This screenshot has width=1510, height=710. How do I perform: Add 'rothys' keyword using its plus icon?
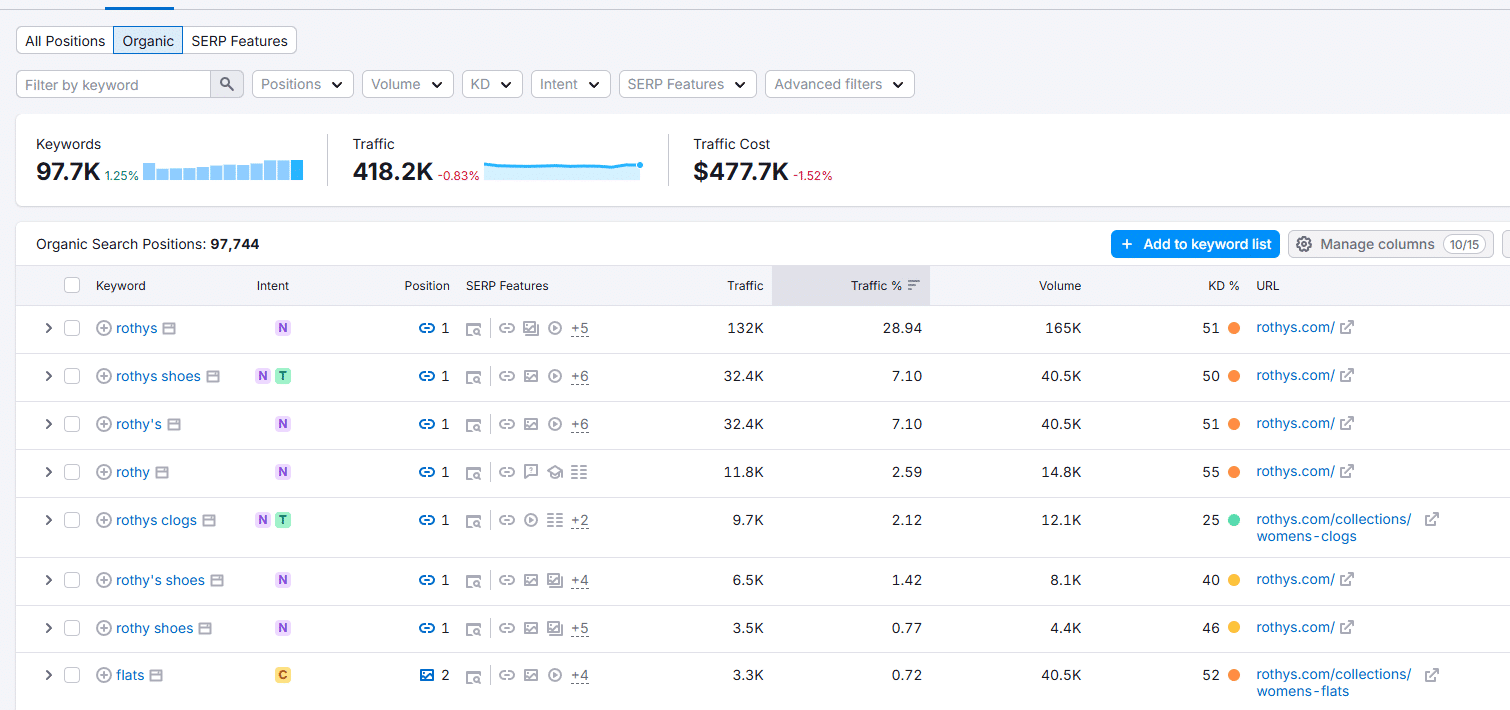pyautogui.click(x=104, y=328)
